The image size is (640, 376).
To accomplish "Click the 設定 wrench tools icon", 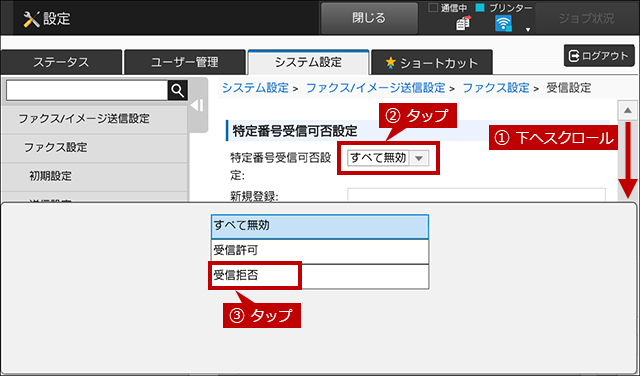I will [31, 19].
